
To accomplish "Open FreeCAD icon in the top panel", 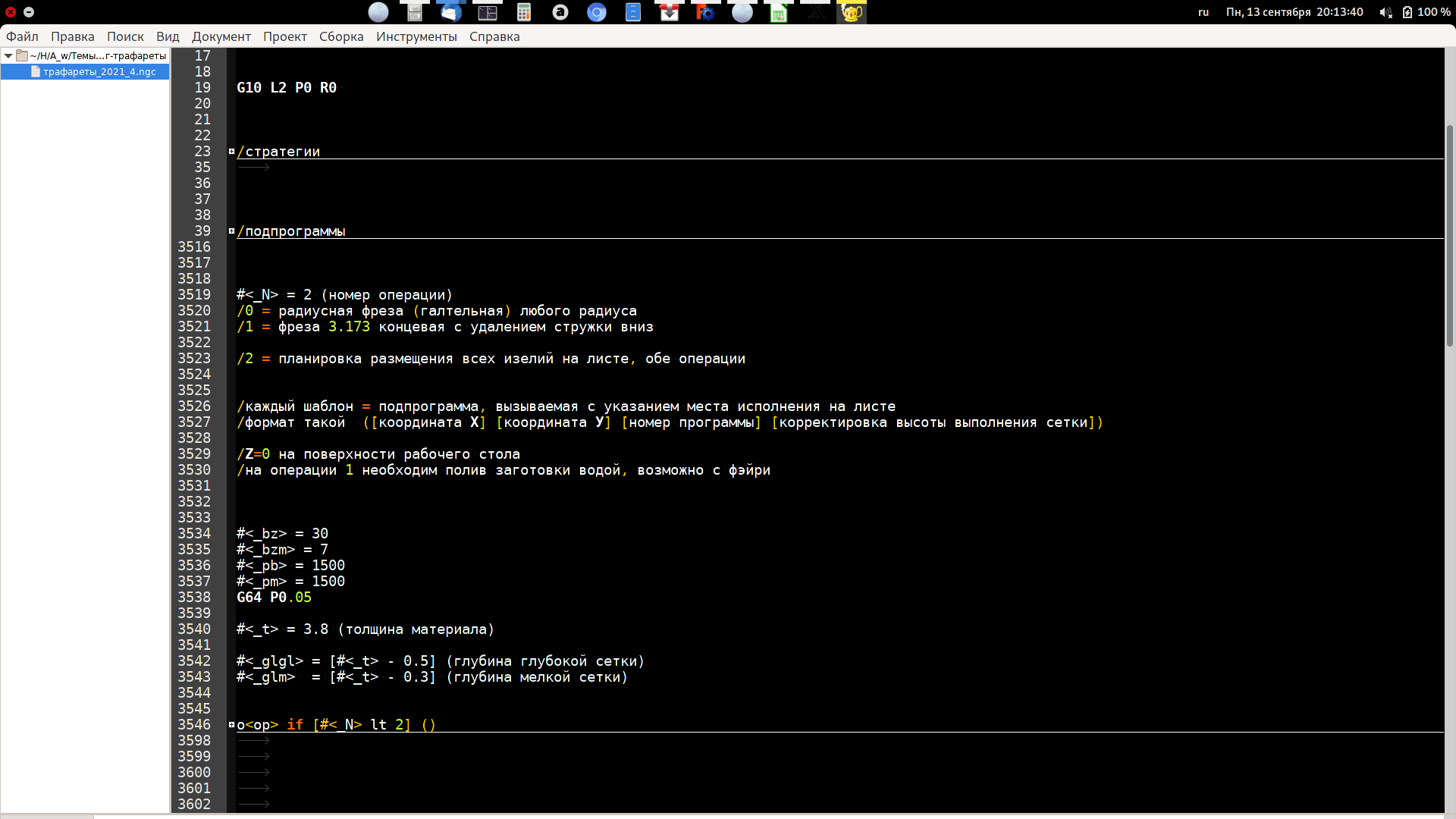I will click(x=706, y=12).
